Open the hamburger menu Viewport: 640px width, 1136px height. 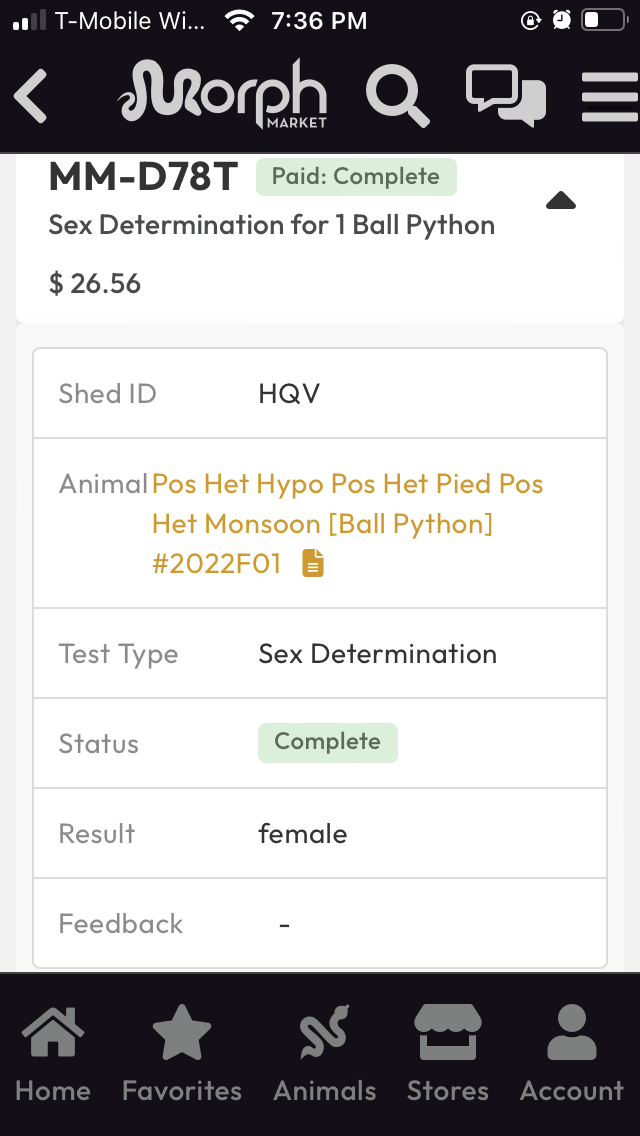(x=609, y=96)
